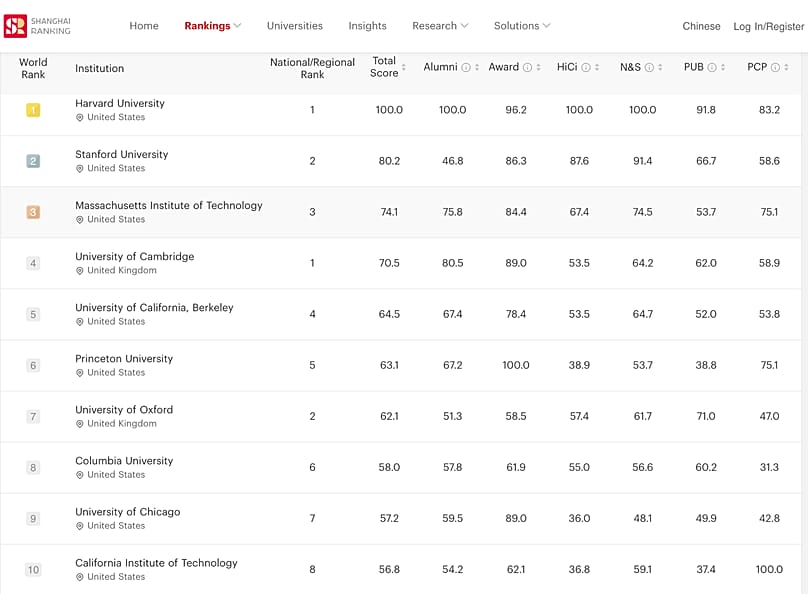The image size is (808, 594).
Task: Expand the Rankings dropdown chevron
Action: (x=237, y=25)
